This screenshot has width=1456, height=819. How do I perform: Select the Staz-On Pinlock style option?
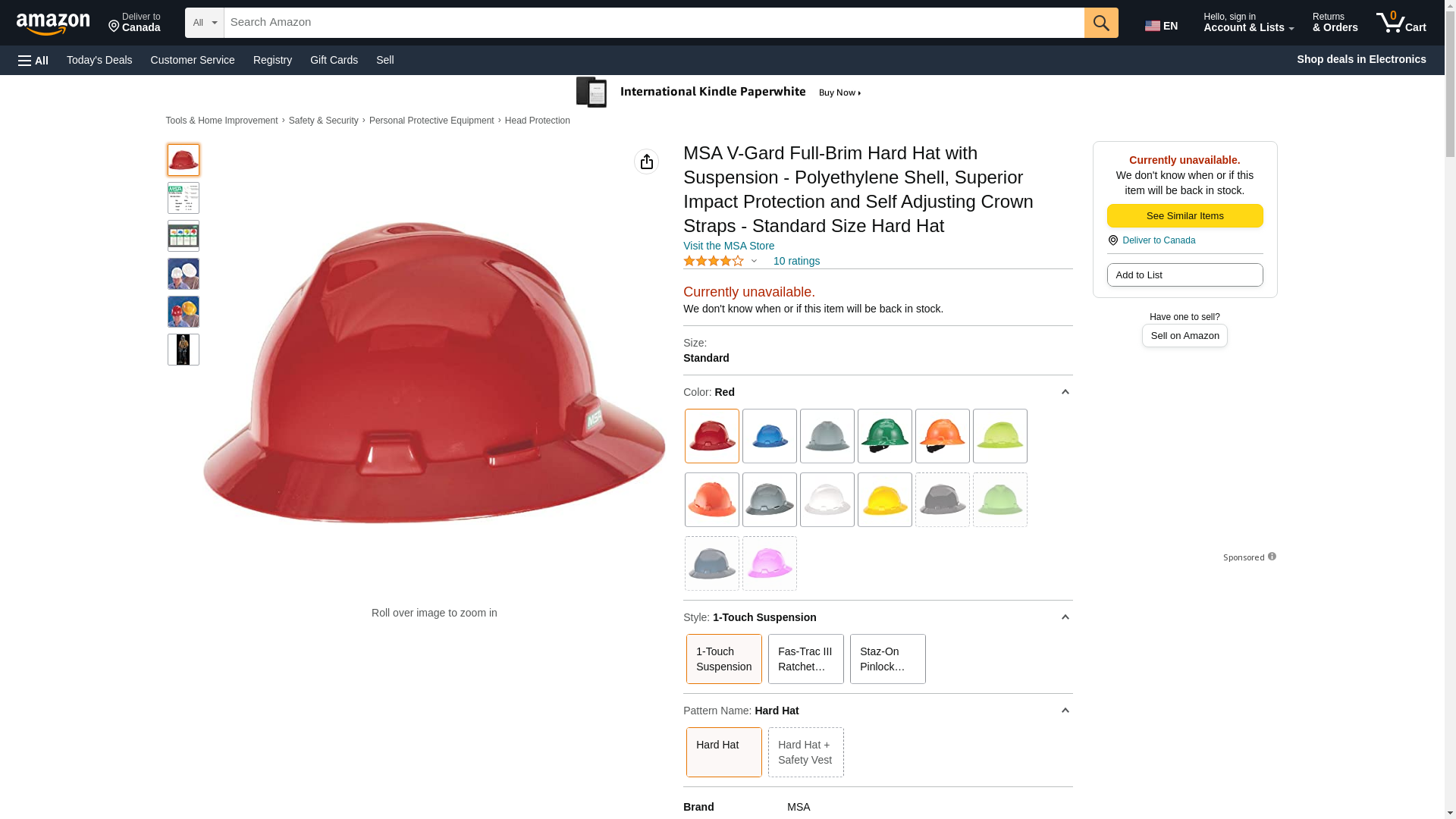click(x=887, y=659)
